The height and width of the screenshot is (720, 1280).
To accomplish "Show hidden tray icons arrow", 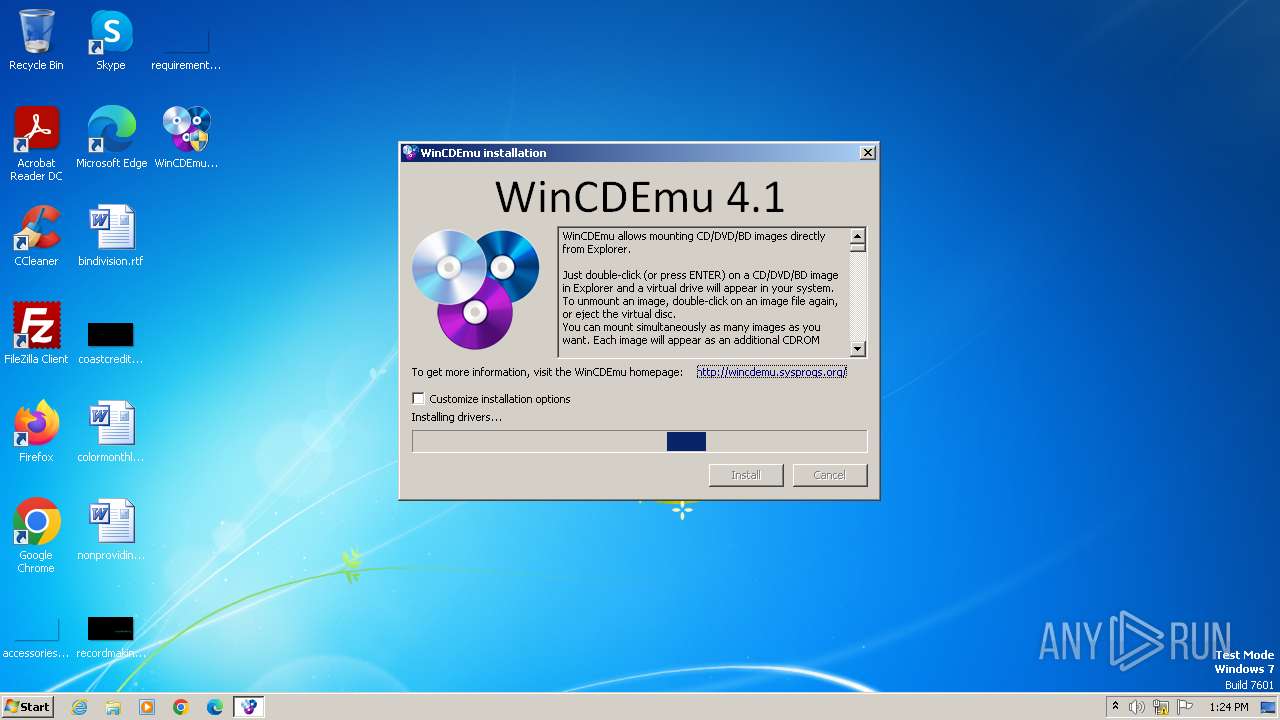I will coord(1115,706).
